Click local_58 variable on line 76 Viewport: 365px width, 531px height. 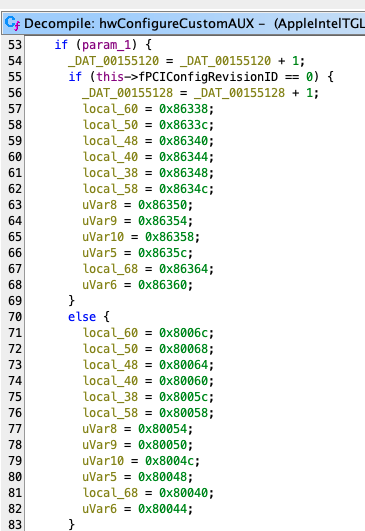[x=110, y=413]
